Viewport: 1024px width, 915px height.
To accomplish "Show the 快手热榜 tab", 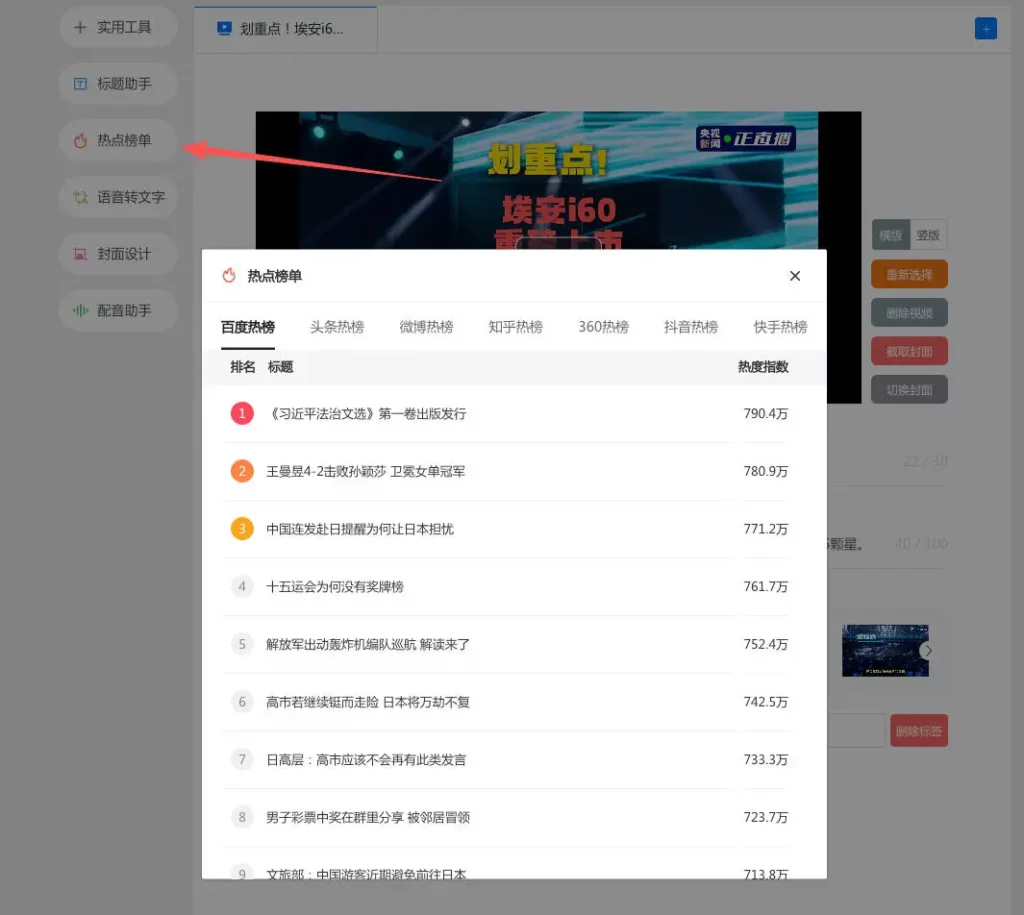I will pos(780,327).
